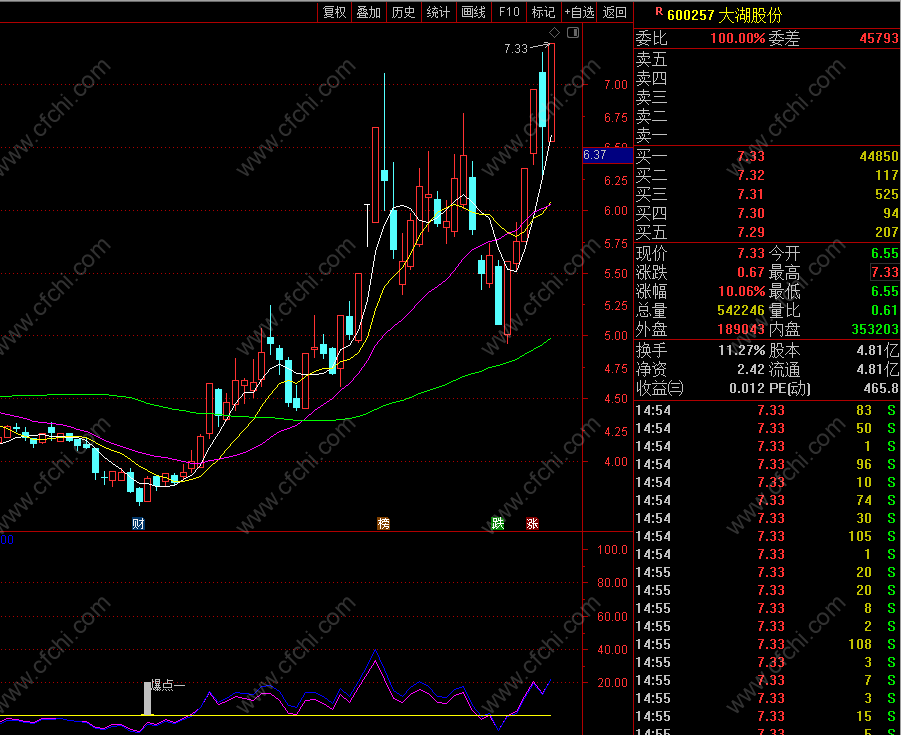Click the 标记 mark button
Image resolution: width=901 pixels, height=735 pixels.
[544, 12]
